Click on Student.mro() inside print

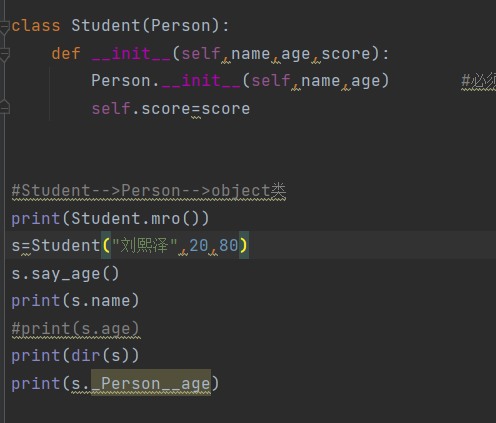click(135, 219)
